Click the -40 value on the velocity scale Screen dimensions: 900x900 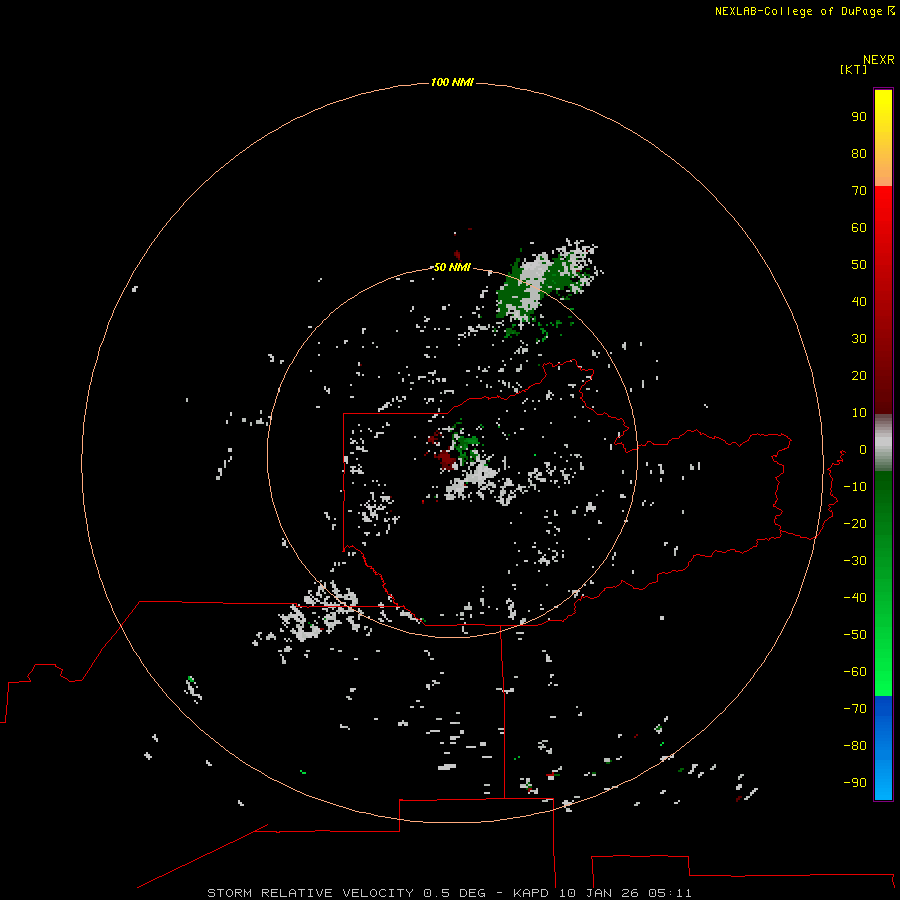click(x=855, y=598)
